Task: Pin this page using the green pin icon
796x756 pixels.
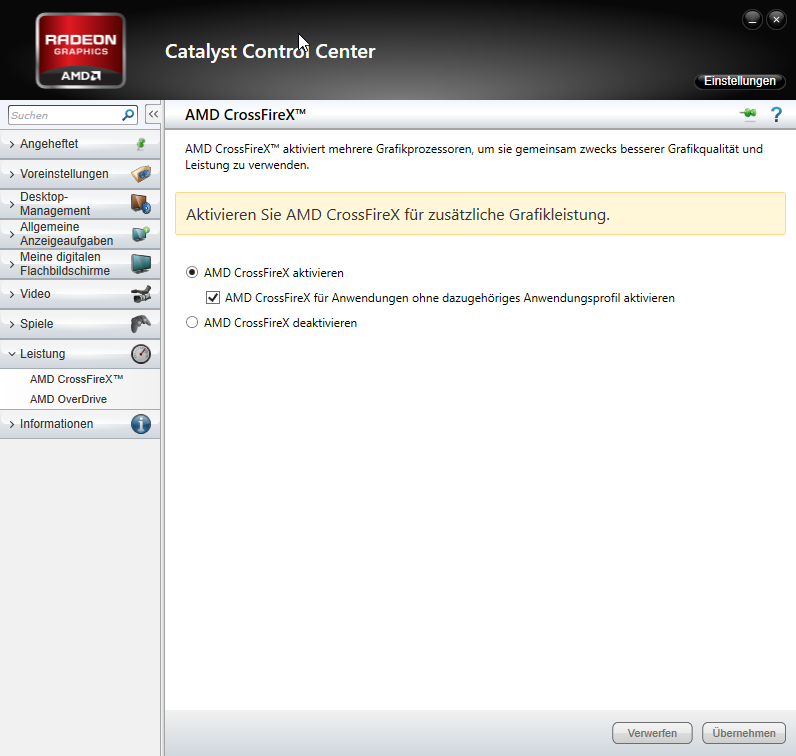Action: pyautogui.click(x=748, y=114)
